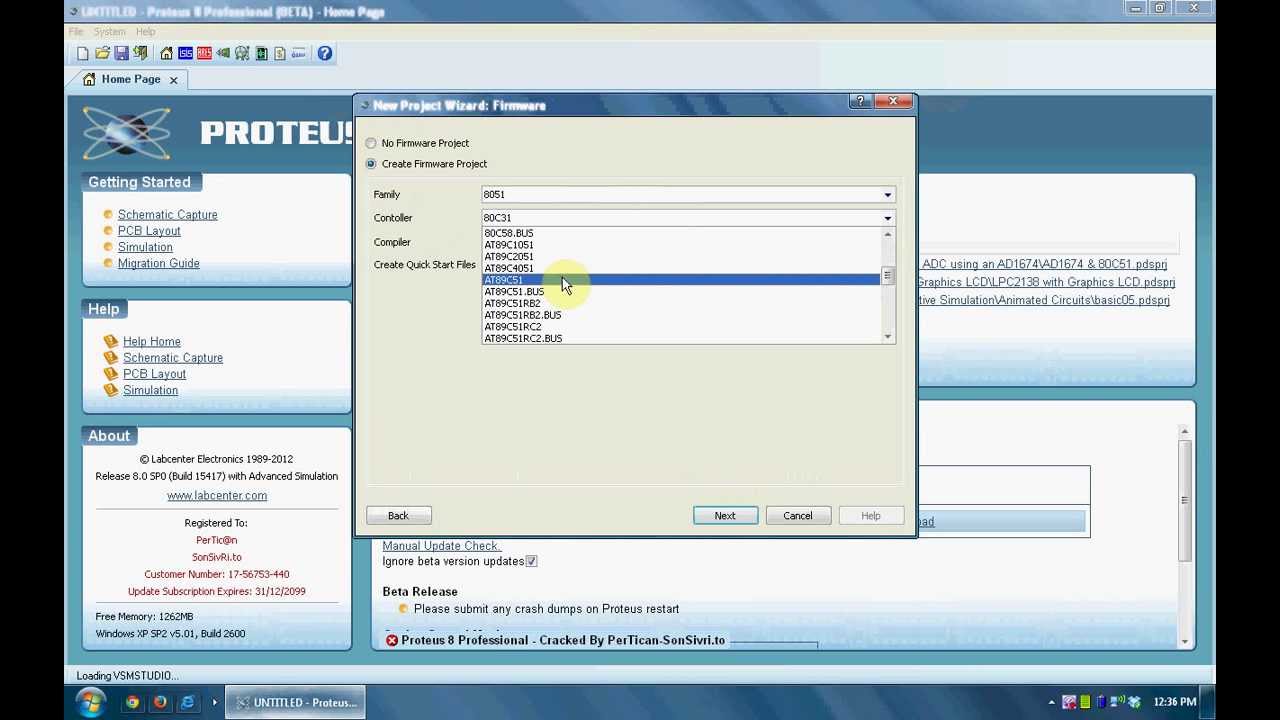Select AT89C51RB2.BUS in the controller list
Image resolution: width=1280 pixels, height=720 pixels.
[681, 315]
